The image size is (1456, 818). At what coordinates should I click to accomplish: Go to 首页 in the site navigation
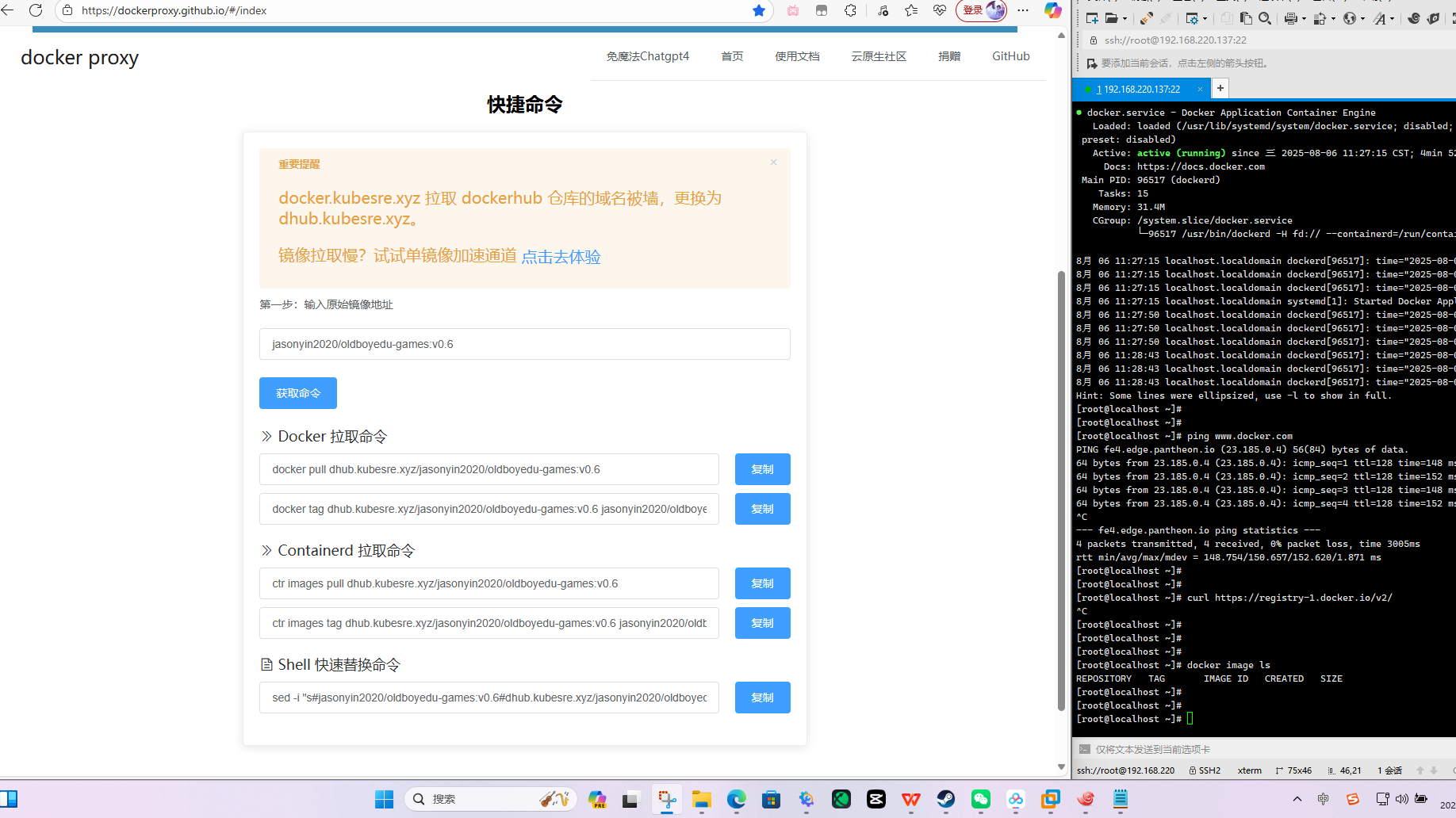[x=732, y=56]
